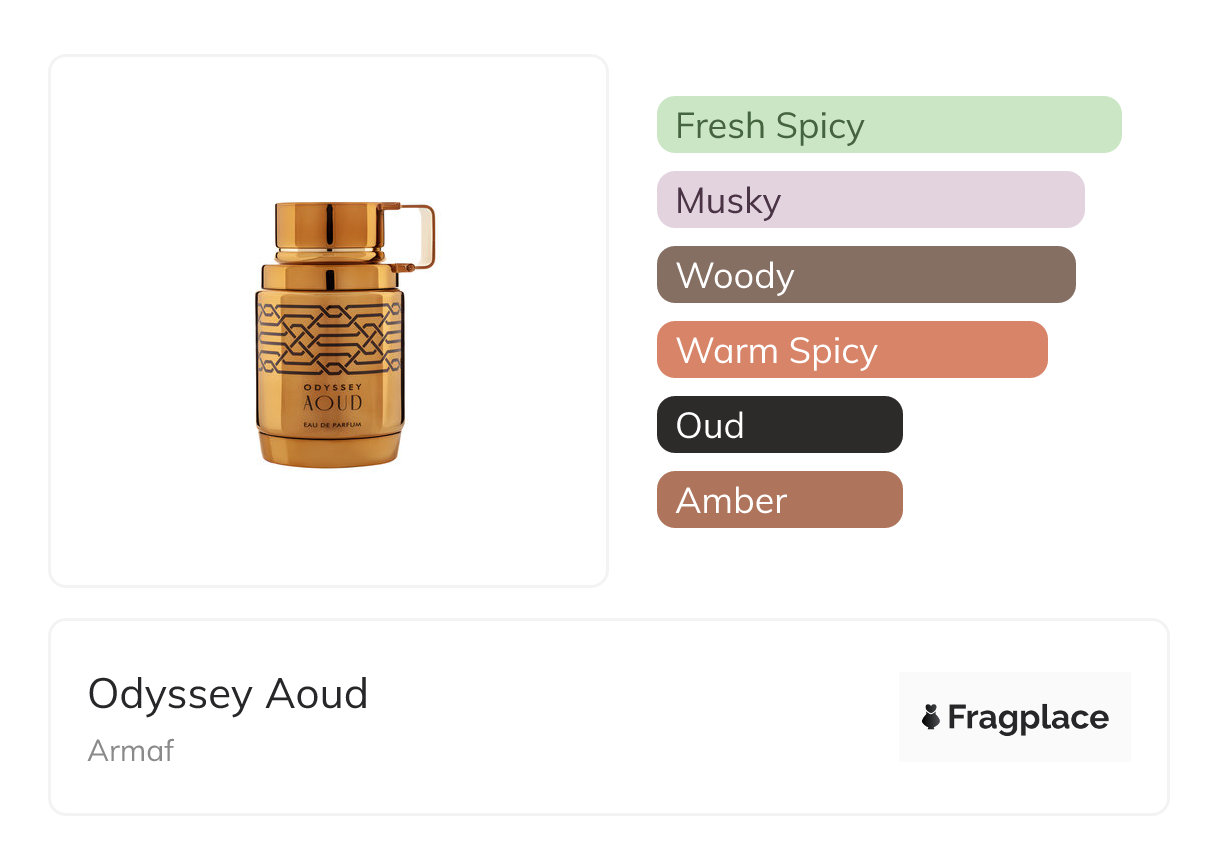Select the Musky accord bar
The width and height of the screenshot is (1218, 864).
[870, 200]
